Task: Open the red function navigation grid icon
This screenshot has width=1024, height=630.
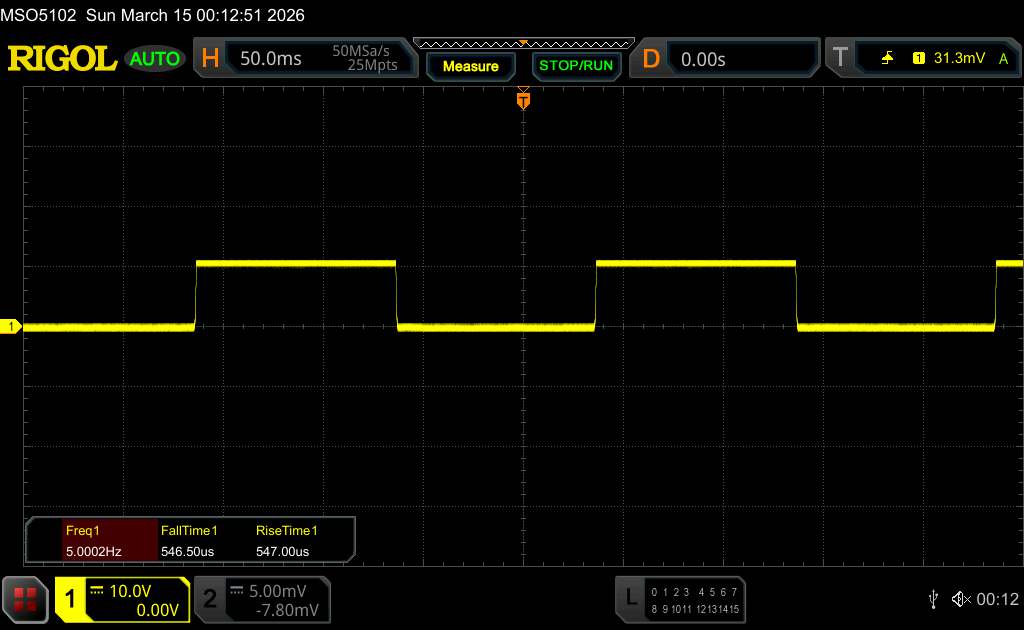Action: click(x=25, y=599)
